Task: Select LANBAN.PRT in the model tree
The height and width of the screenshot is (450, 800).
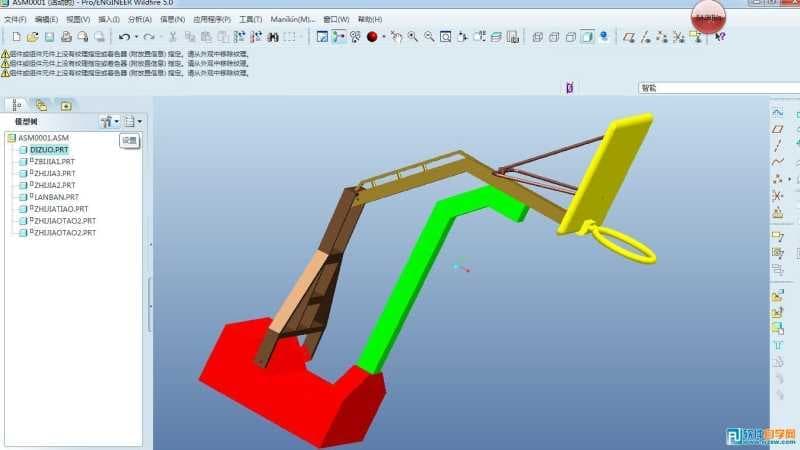Action: 56,196
